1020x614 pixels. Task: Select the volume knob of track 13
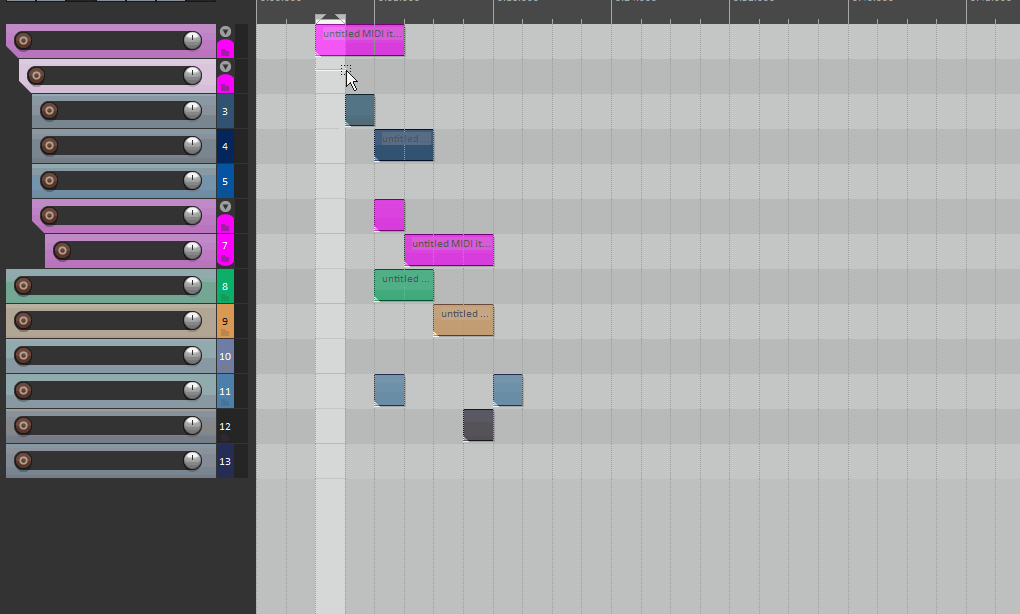click(x=193, y=460)
